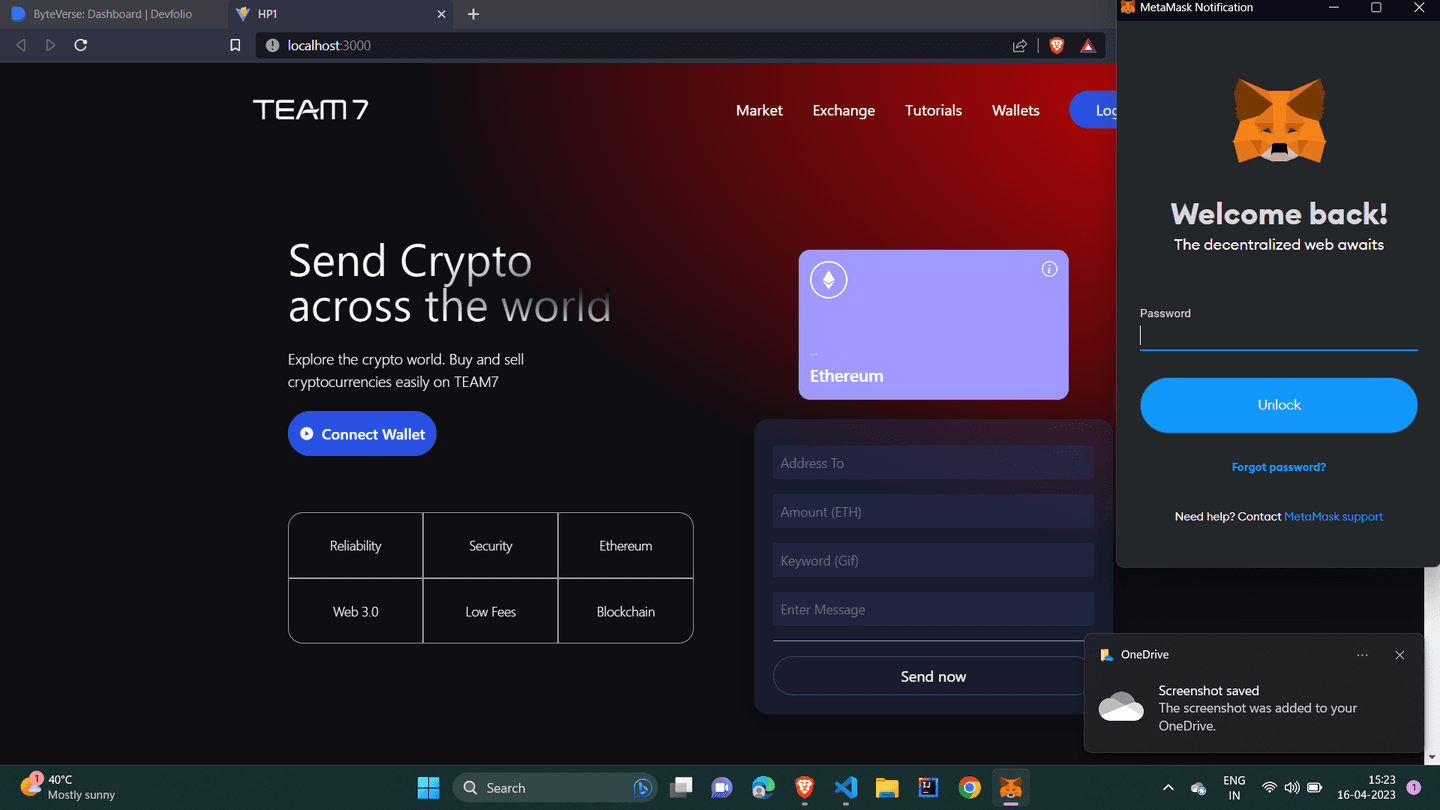This screenshot has width=1440, height=810.
Task: Switch to the ByteVerse Dashboard Devfolio tab
Action: coord(114,14)
